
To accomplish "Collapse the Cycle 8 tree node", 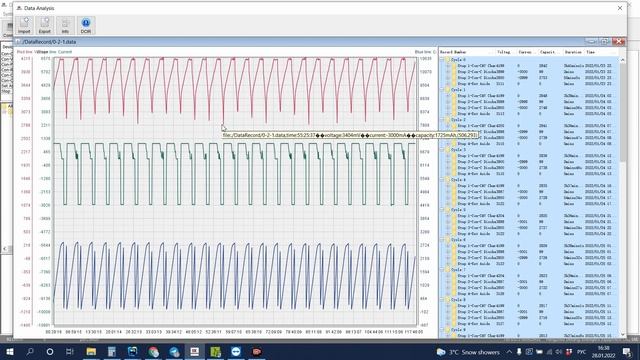I will [442, 300].
